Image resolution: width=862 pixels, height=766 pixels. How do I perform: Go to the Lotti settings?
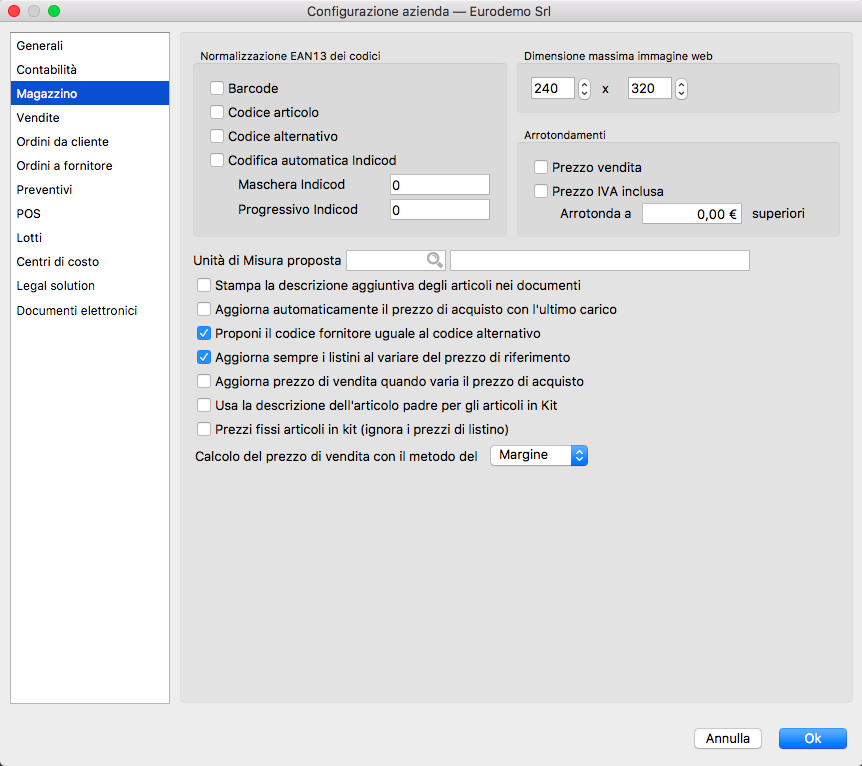point(30,238)
